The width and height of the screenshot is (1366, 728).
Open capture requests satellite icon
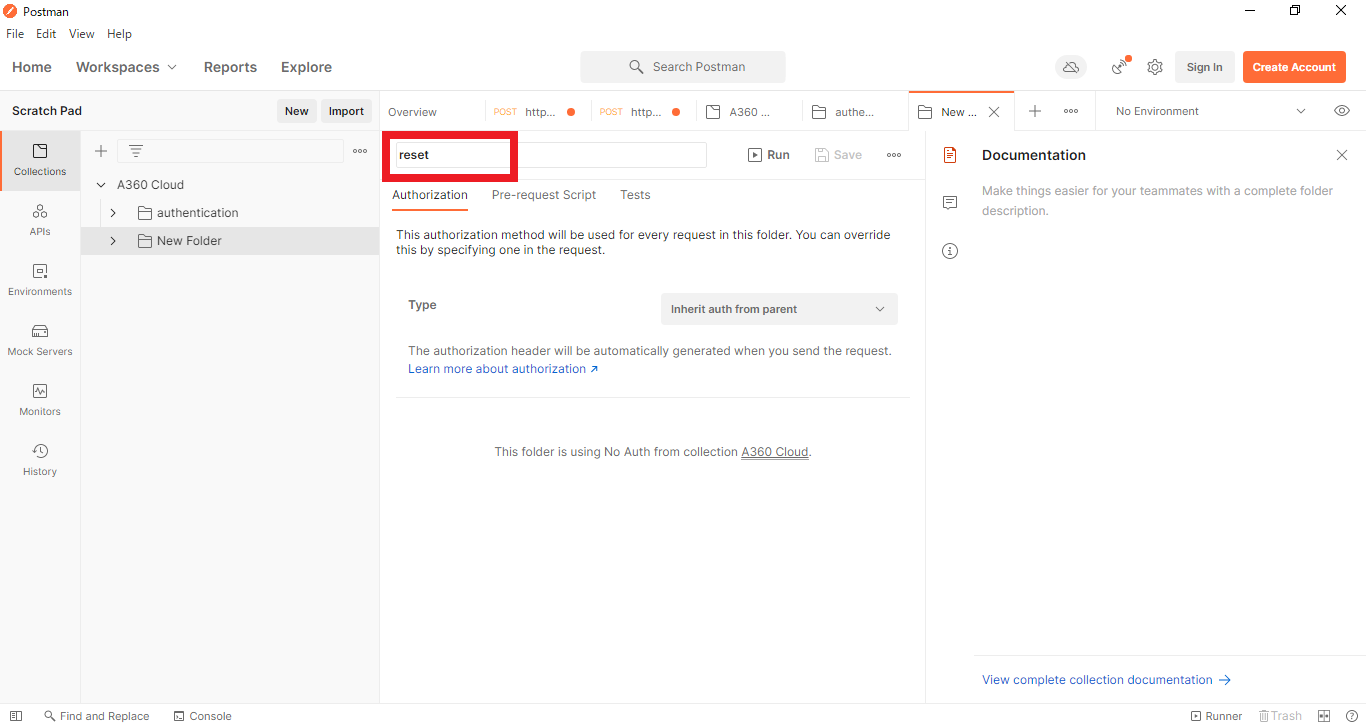tap(1120, 67)
